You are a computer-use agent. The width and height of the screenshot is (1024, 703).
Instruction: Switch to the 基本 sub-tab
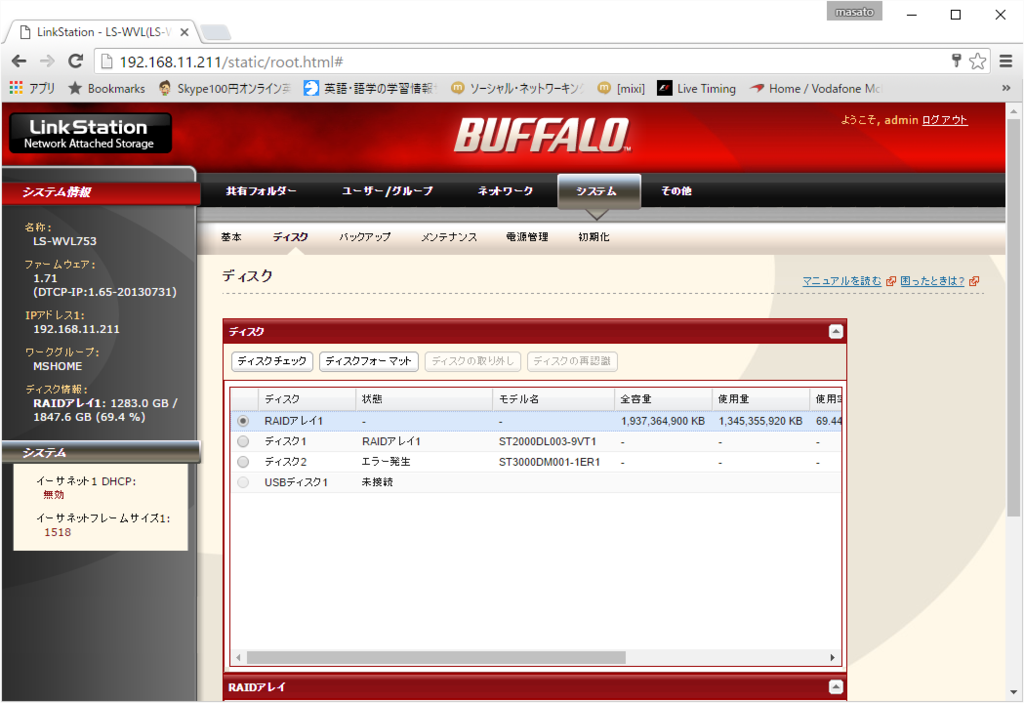tap(231, 237)
